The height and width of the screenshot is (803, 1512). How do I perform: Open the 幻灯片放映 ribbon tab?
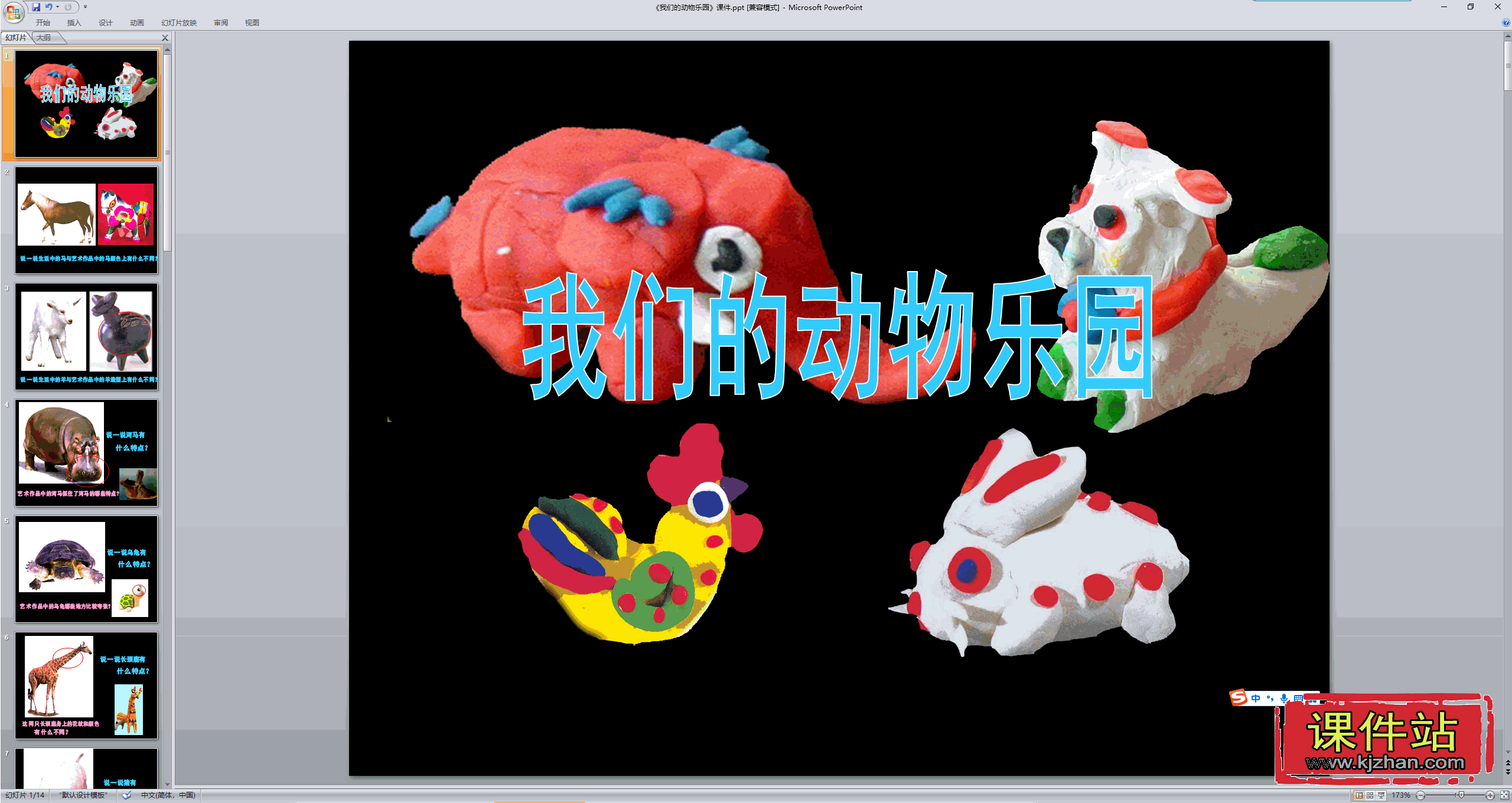click(179, 22)
